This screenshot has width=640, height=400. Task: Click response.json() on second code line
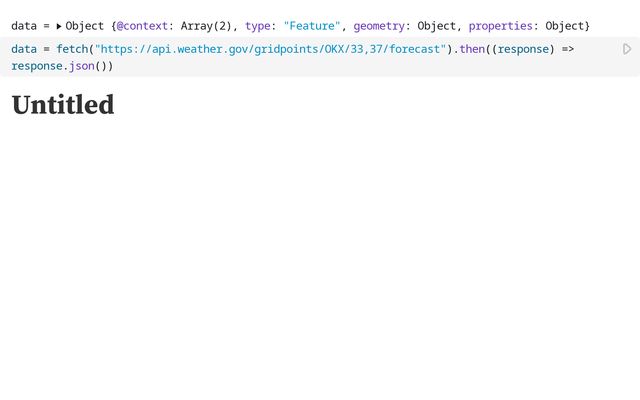[62, 66]
